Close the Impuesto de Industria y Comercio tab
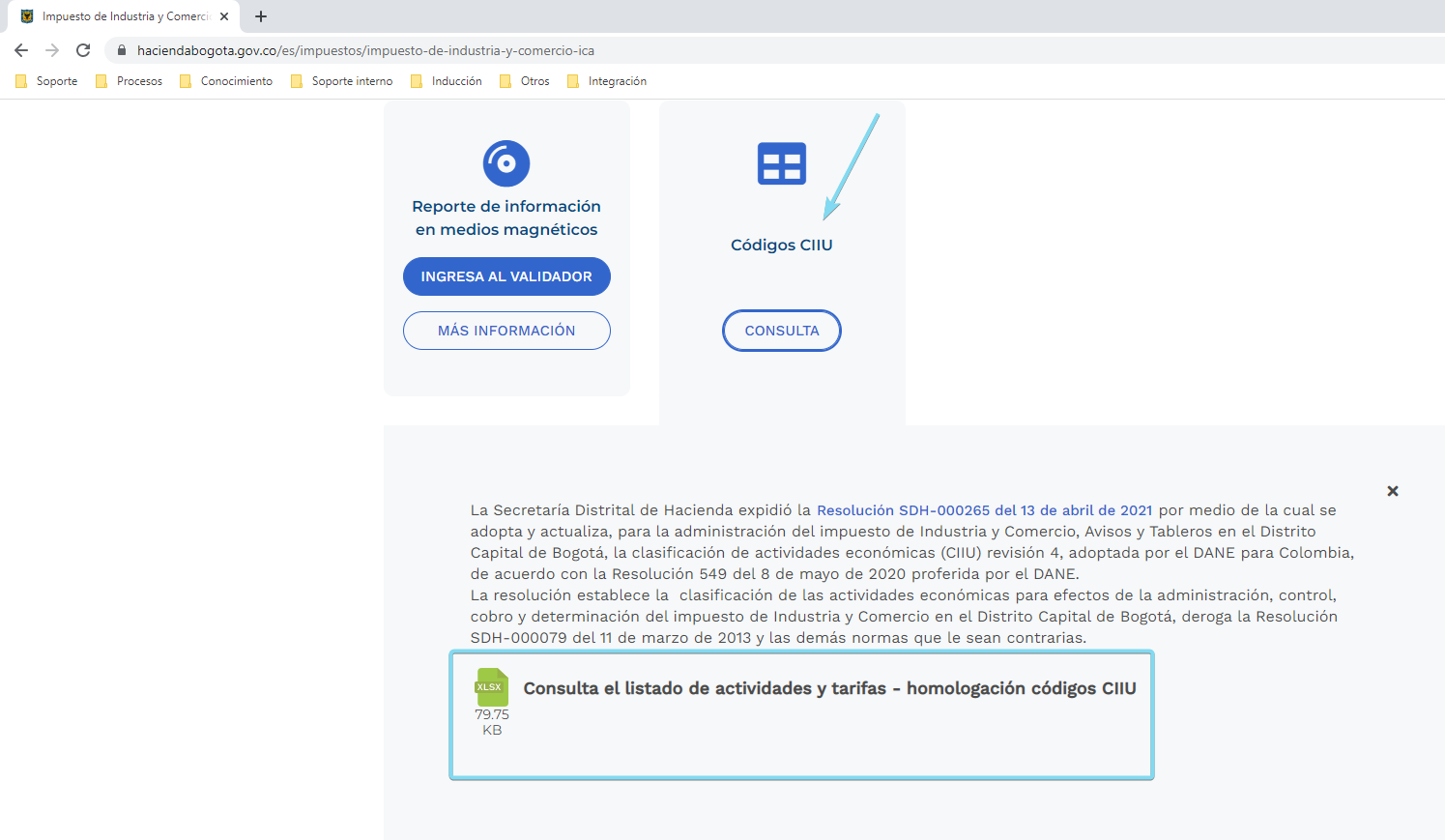The width and height of the screenshot is (1445, 840). click(224, 16)
